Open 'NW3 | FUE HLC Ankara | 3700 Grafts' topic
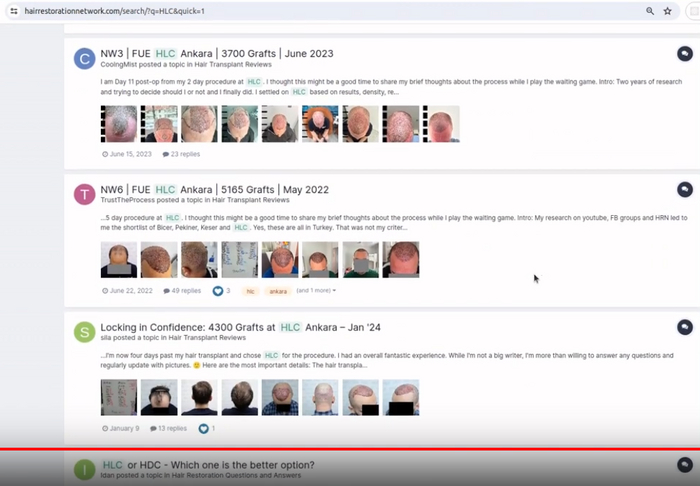Image resolution: width=700 pixels, height=486 pixels. click(x=217, y=54)
